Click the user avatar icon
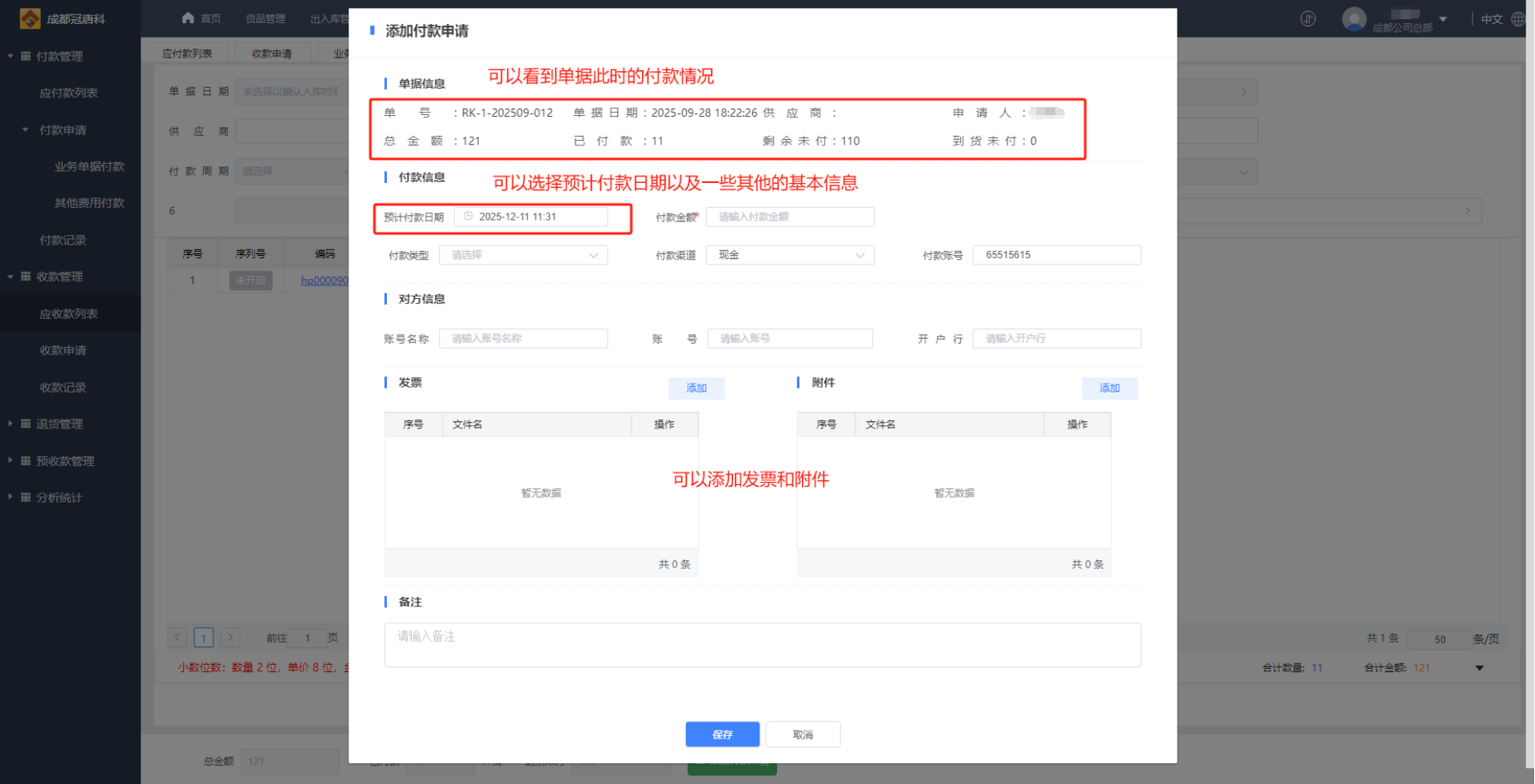1535x784 pixels. [1354, 18]
